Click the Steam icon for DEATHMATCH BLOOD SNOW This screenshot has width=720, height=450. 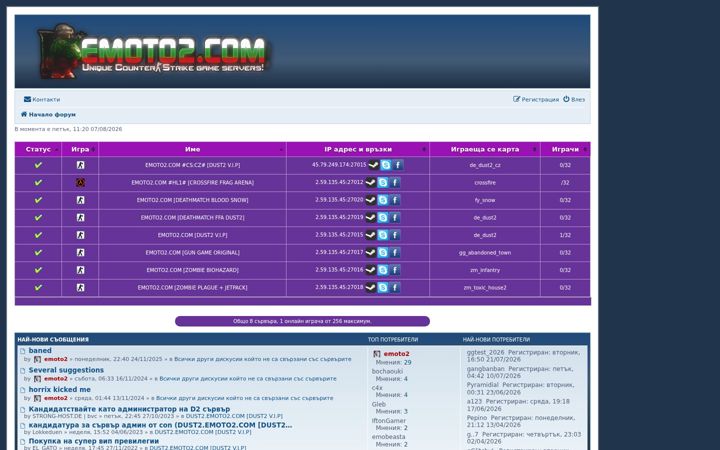371,200
